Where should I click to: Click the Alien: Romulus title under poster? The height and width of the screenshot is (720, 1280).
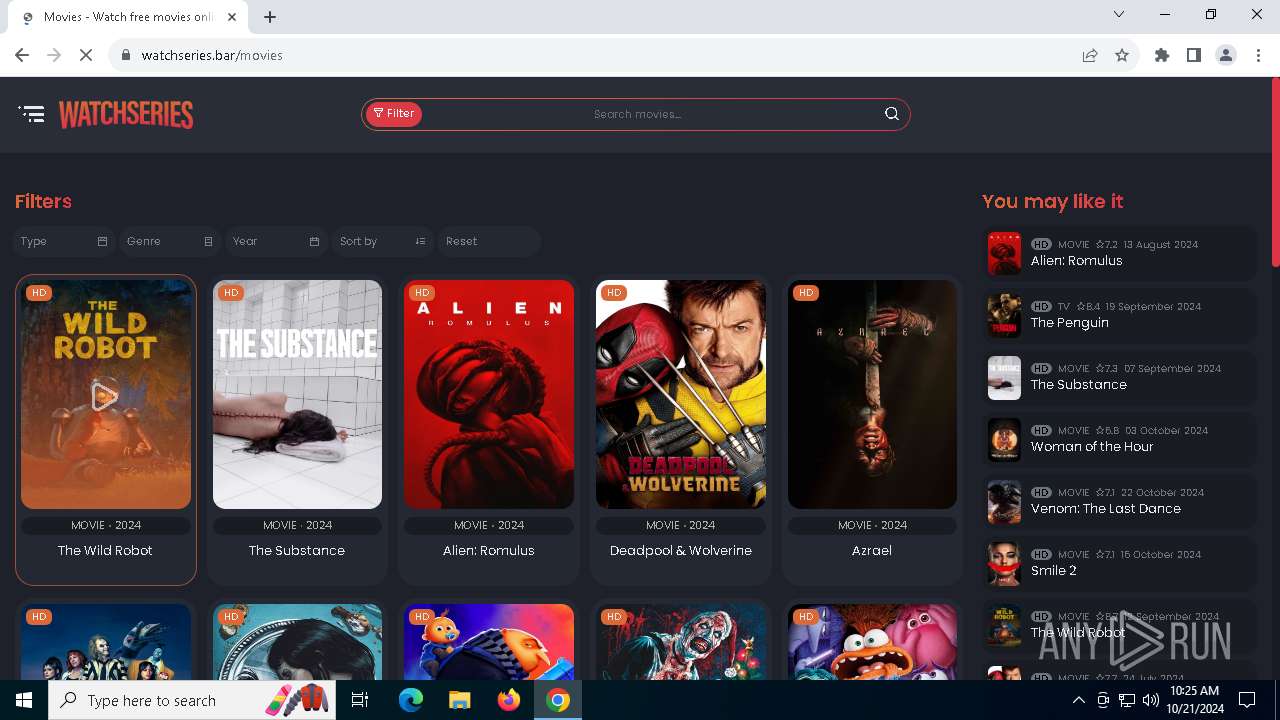pyautogui.click(x=489, y=550)
